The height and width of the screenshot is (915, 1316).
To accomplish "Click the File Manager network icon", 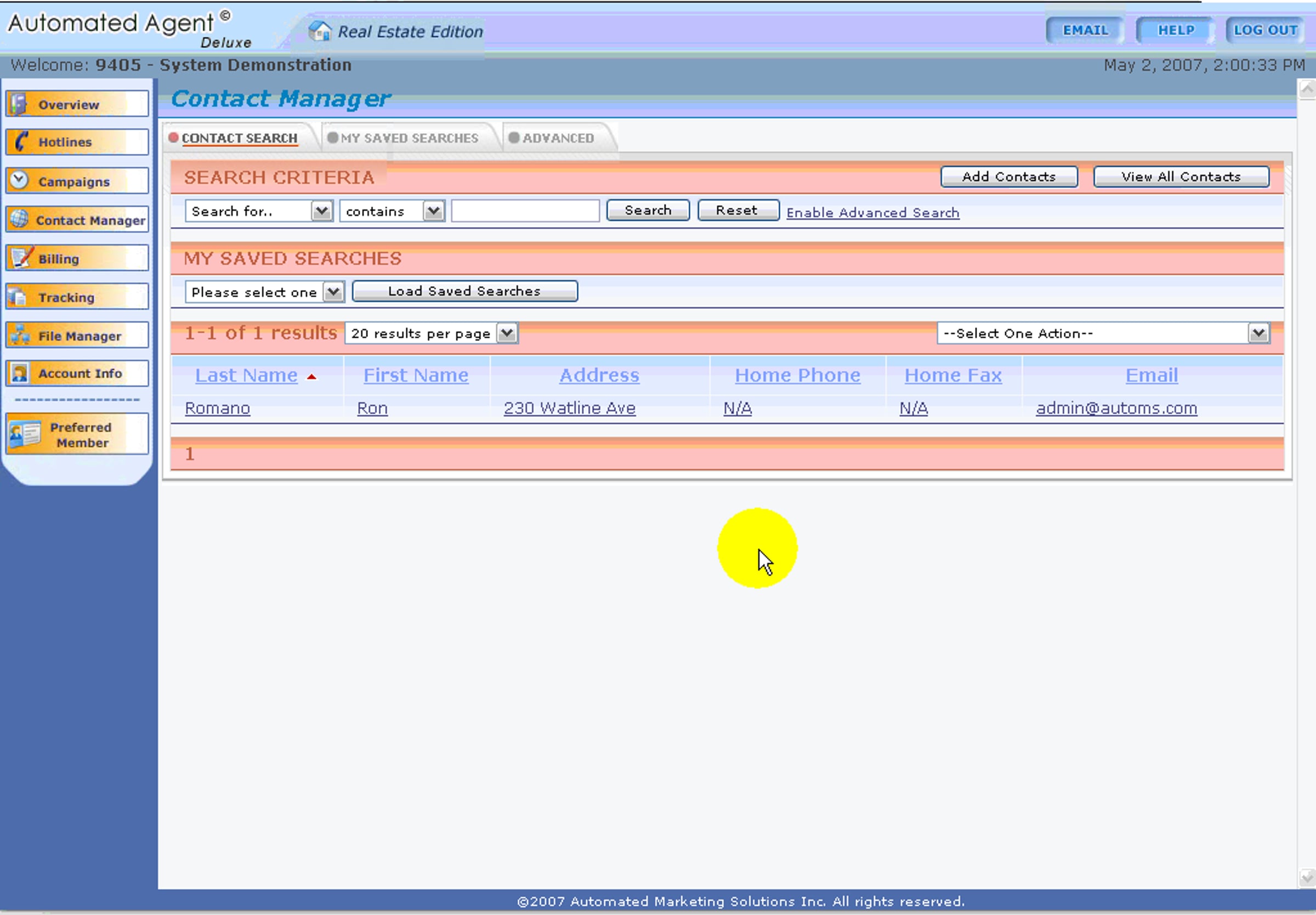I will [x=20, y=335].
